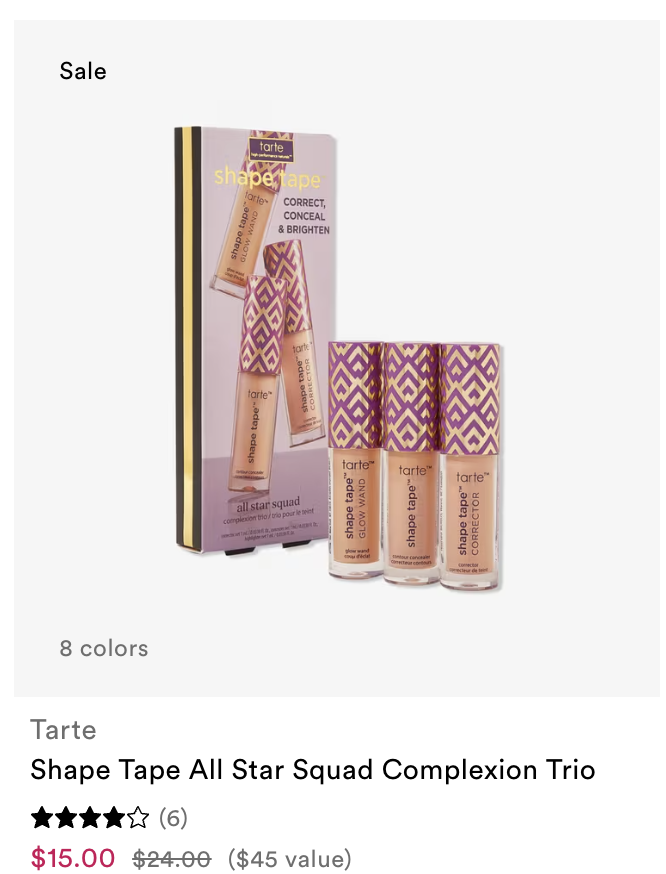Screen dimensions: 666x874
Task: Click the Correct, Conceal & Brighten box text
Action: click(304, 216)
